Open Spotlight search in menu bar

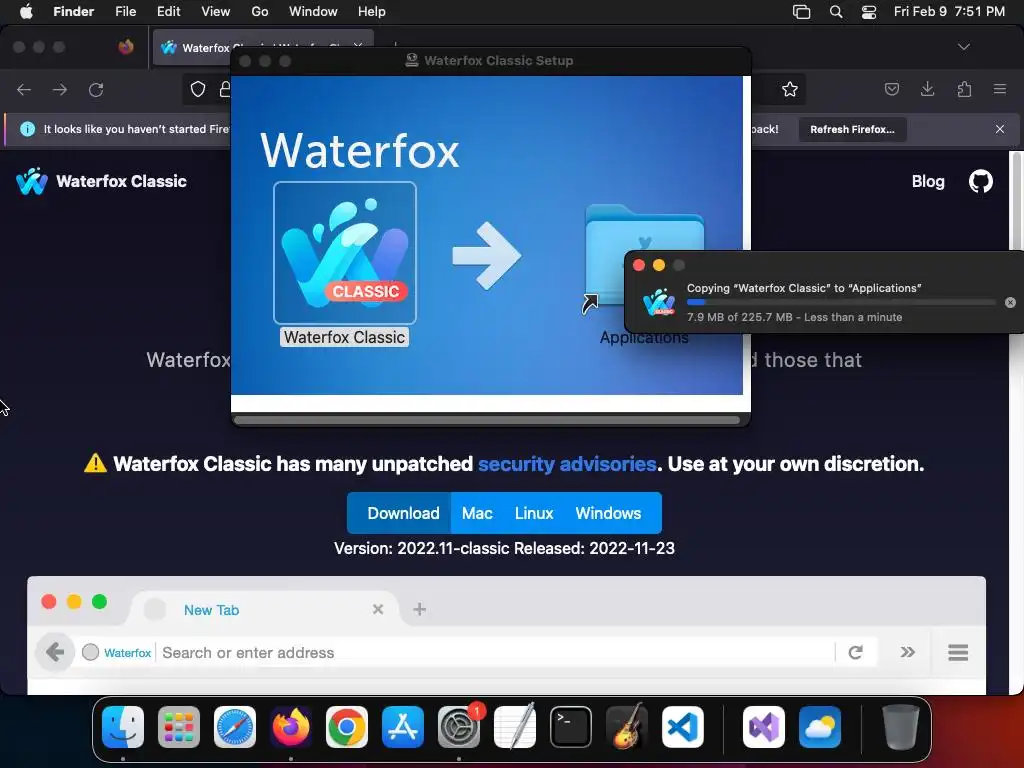tap(836, 12)
